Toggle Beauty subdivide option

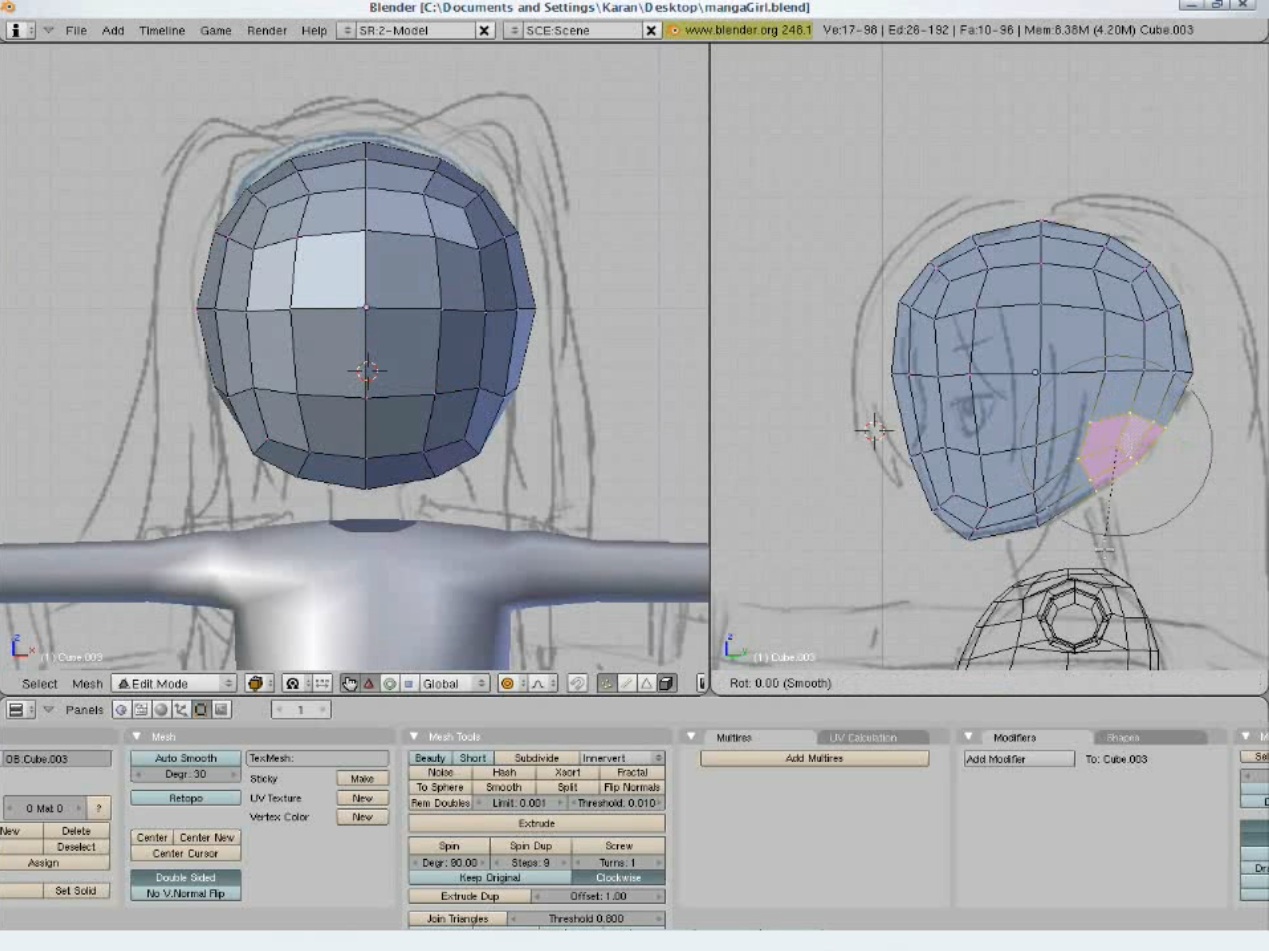430,758
